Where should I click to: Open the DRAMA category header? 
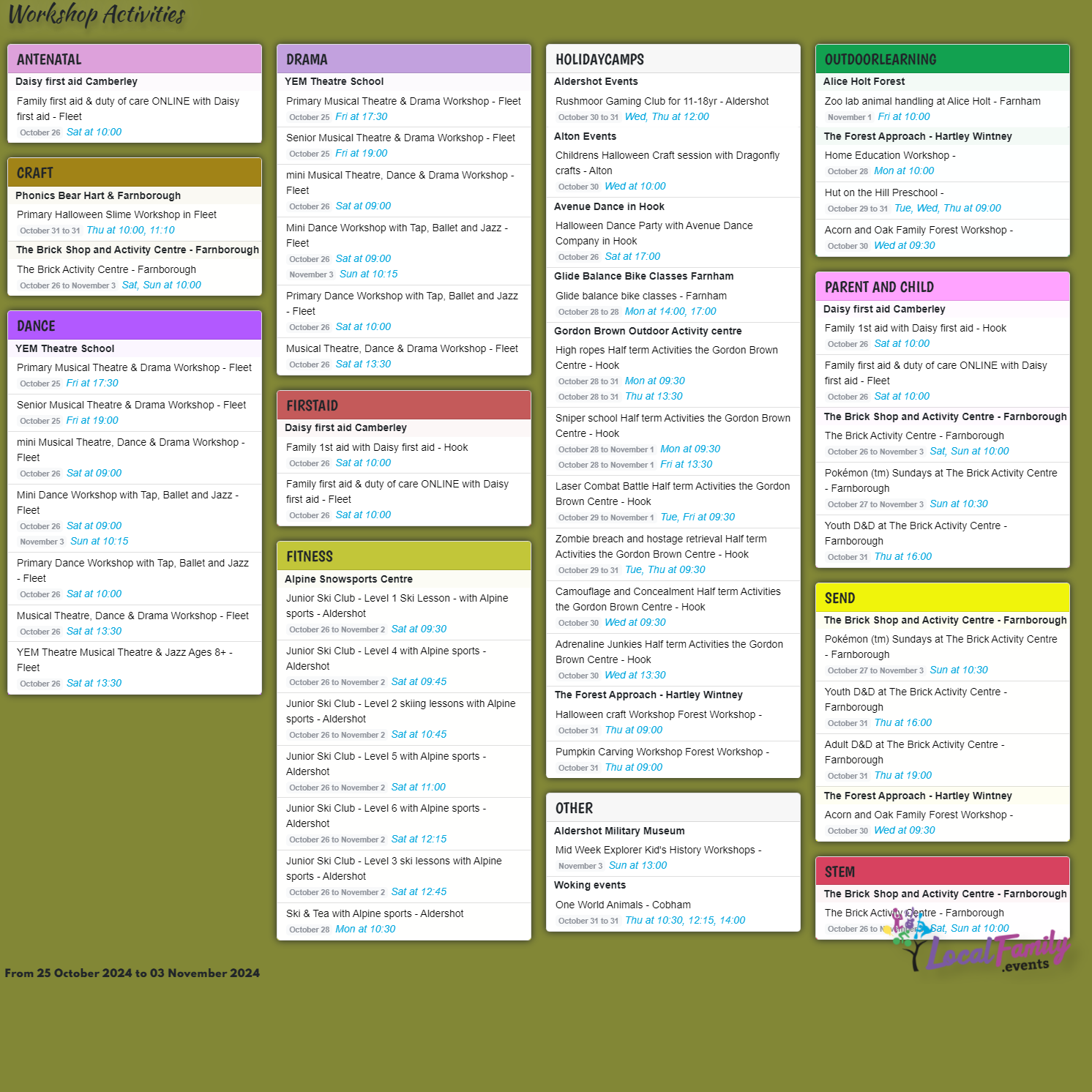click(x=404, y=59)
